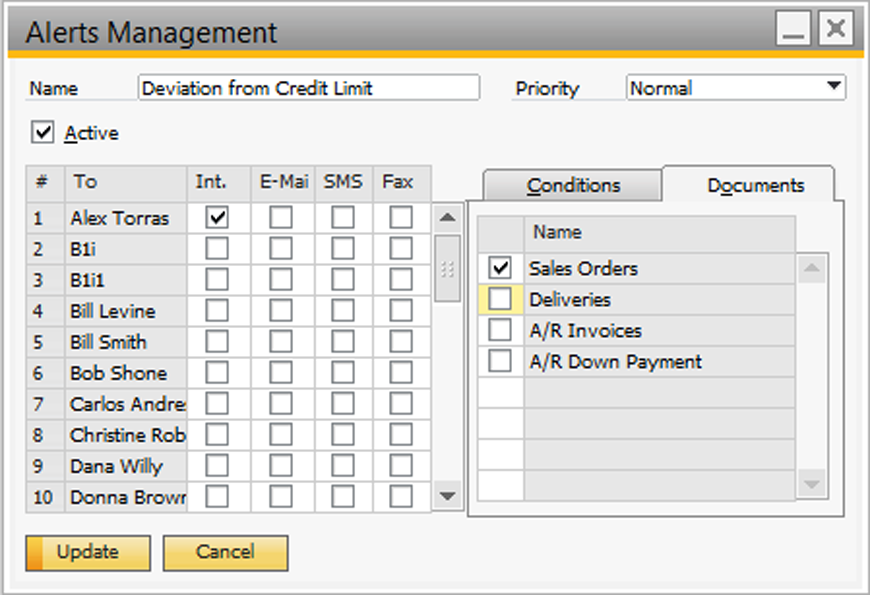Uncheck Int. notification for Alex Torras
870x595 pixels.
(215, 217)
